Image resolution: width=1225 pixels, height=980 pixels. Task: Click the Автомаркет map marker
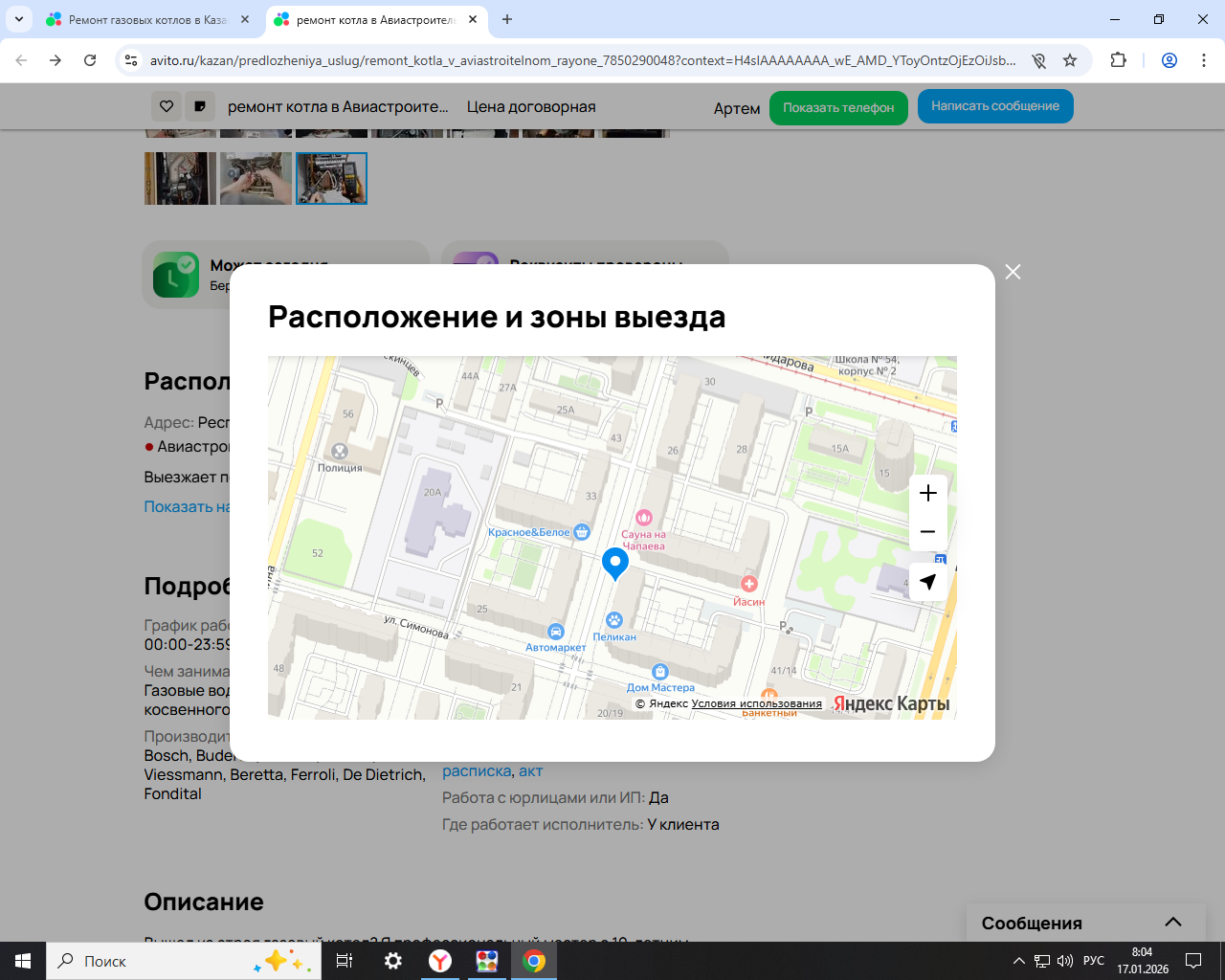click(x=555, y=632)
